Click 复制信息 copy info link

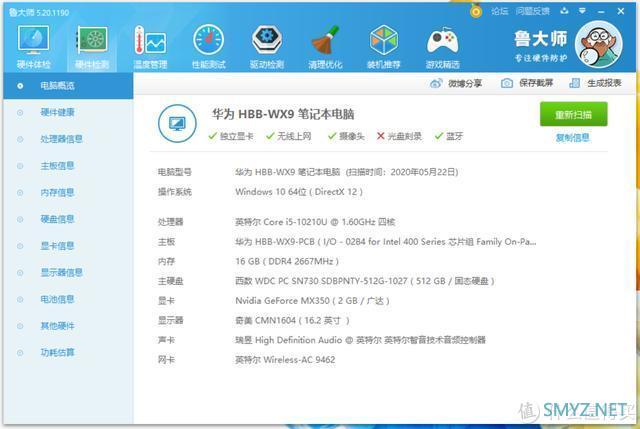click(x=573, y=138)
